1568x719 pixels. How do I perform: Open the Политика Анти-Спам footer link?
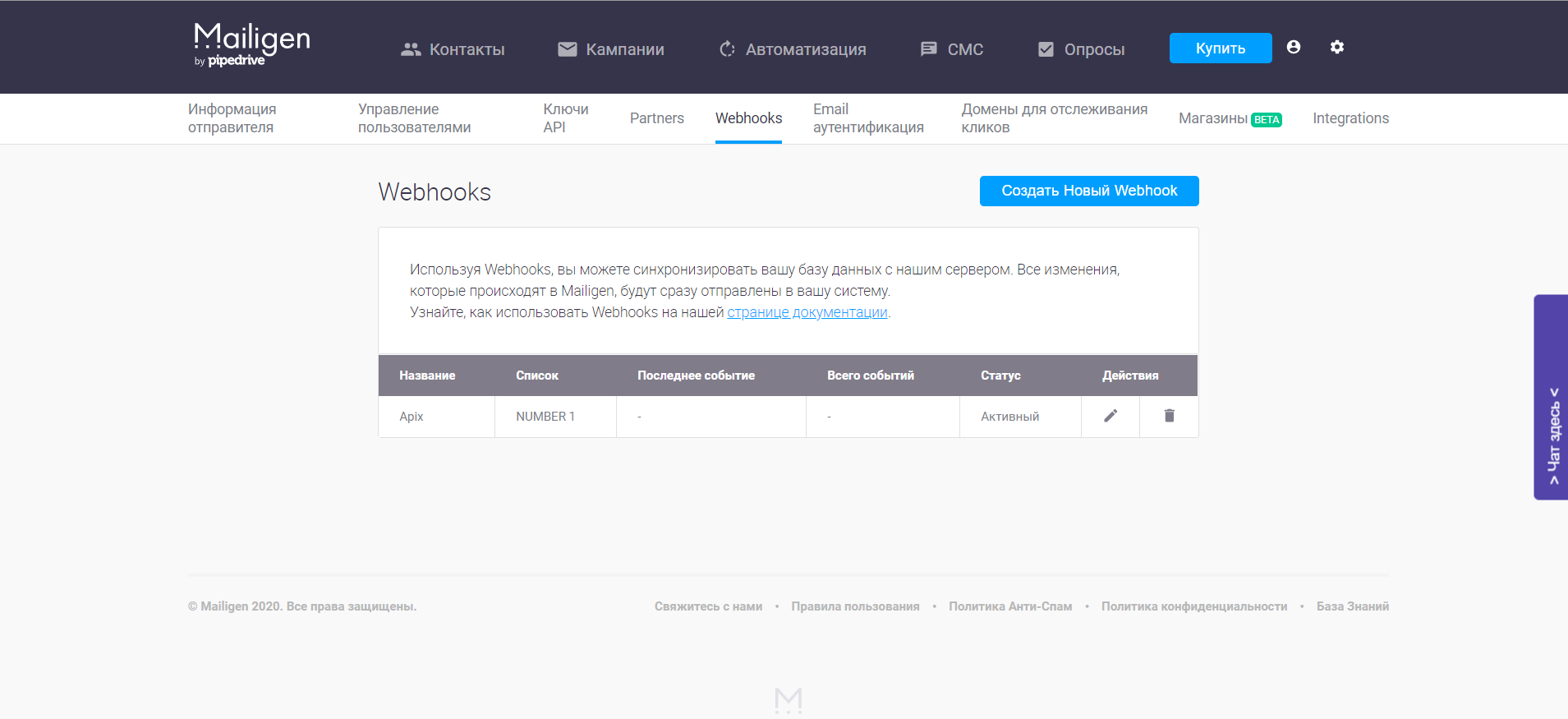(x=1010, y=606)
